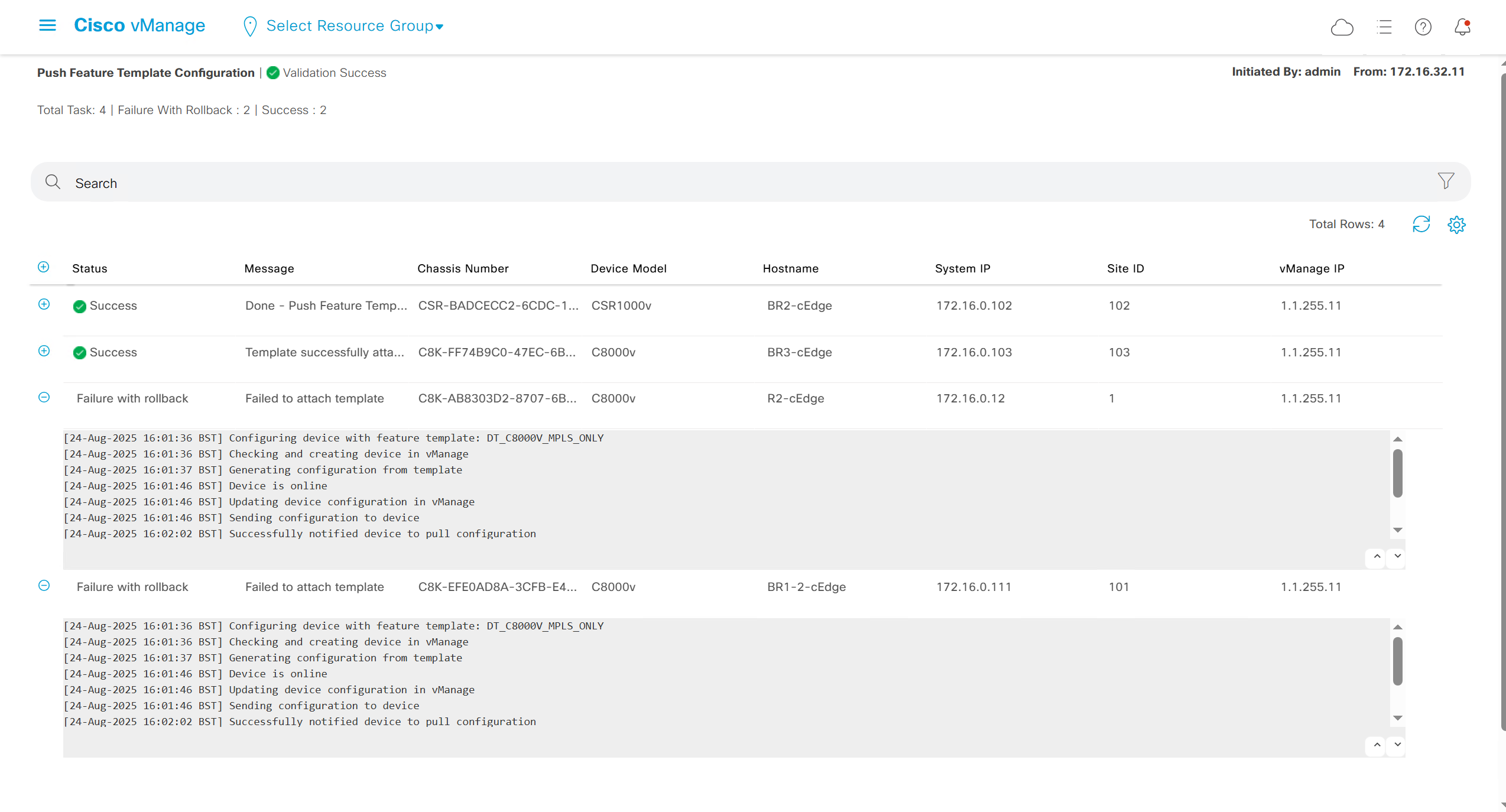
Task: Click down chevron under BR1-2-cEdge log
Action: point(1397,744)
